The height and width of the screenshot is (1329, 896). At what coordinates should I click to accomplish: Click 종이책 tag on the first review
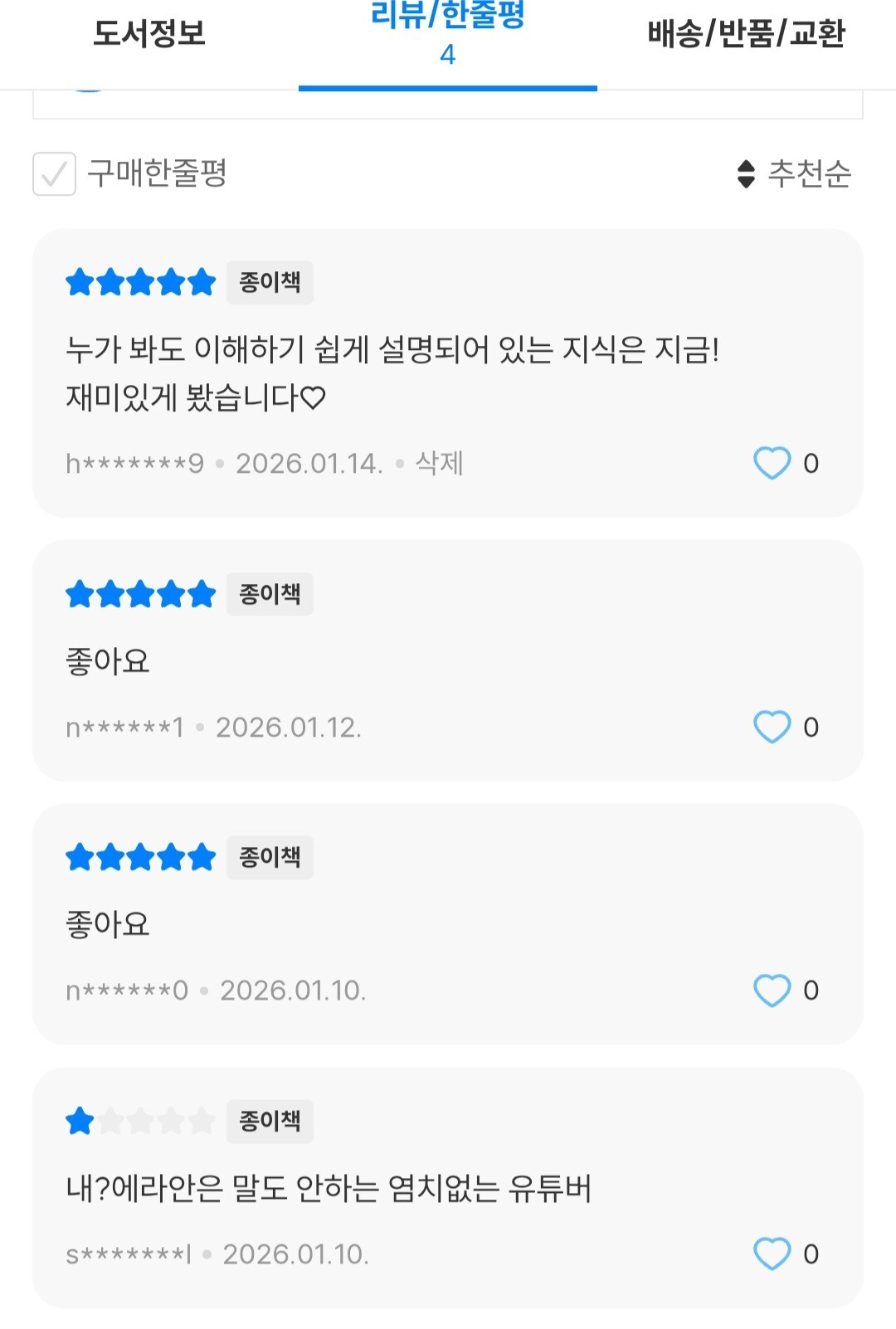pyautogui.click(x=270, y=283)
